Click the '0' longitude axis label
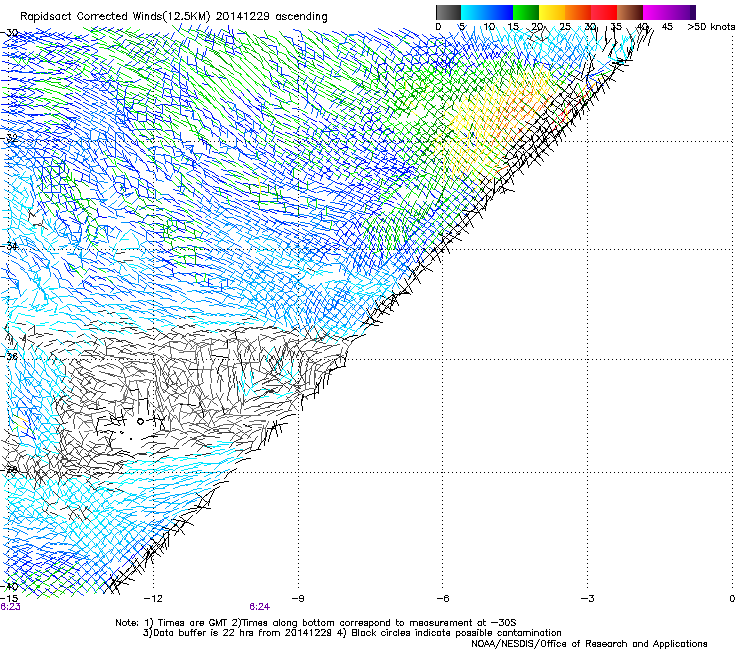This screenshot has width=740, height=650. pos(732,599)
